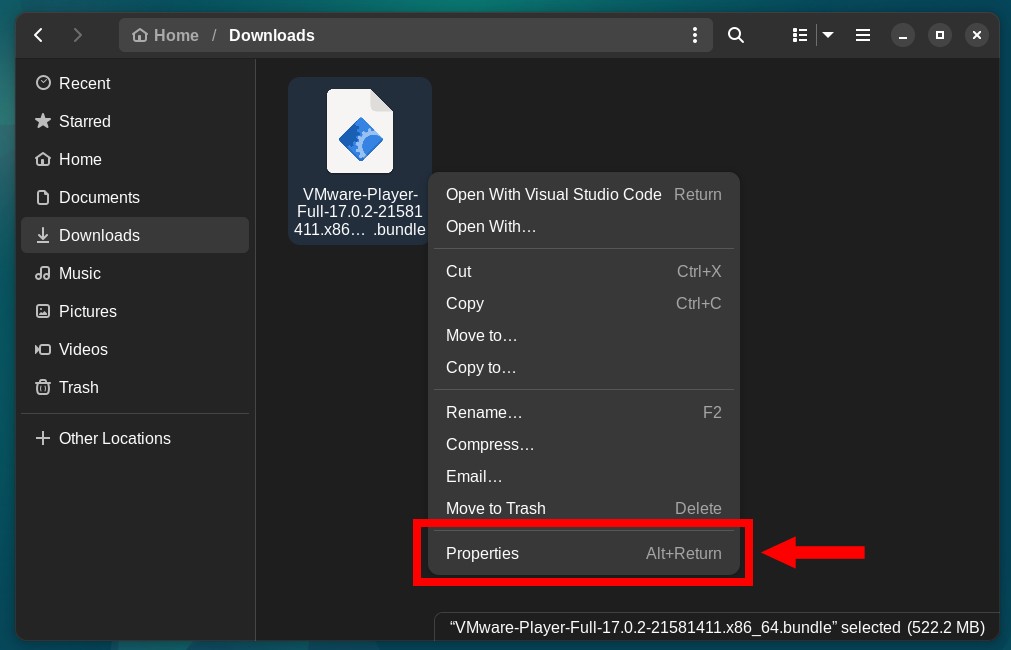Go back using the back arrow
Viewport: 1011px width, 650px height.
[39, 35]
